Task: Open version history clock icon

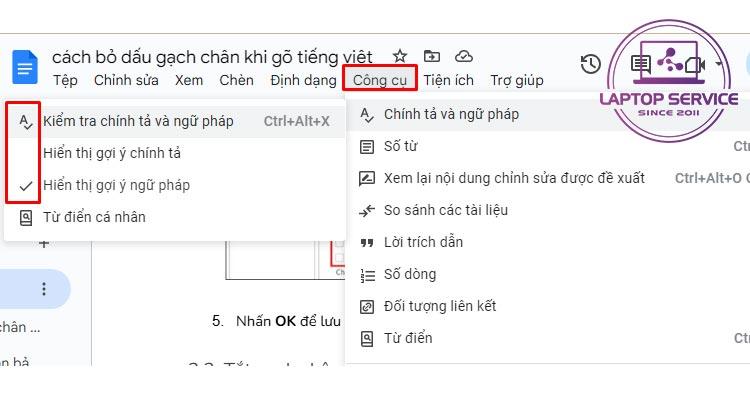Action: [x=591, y=64]
